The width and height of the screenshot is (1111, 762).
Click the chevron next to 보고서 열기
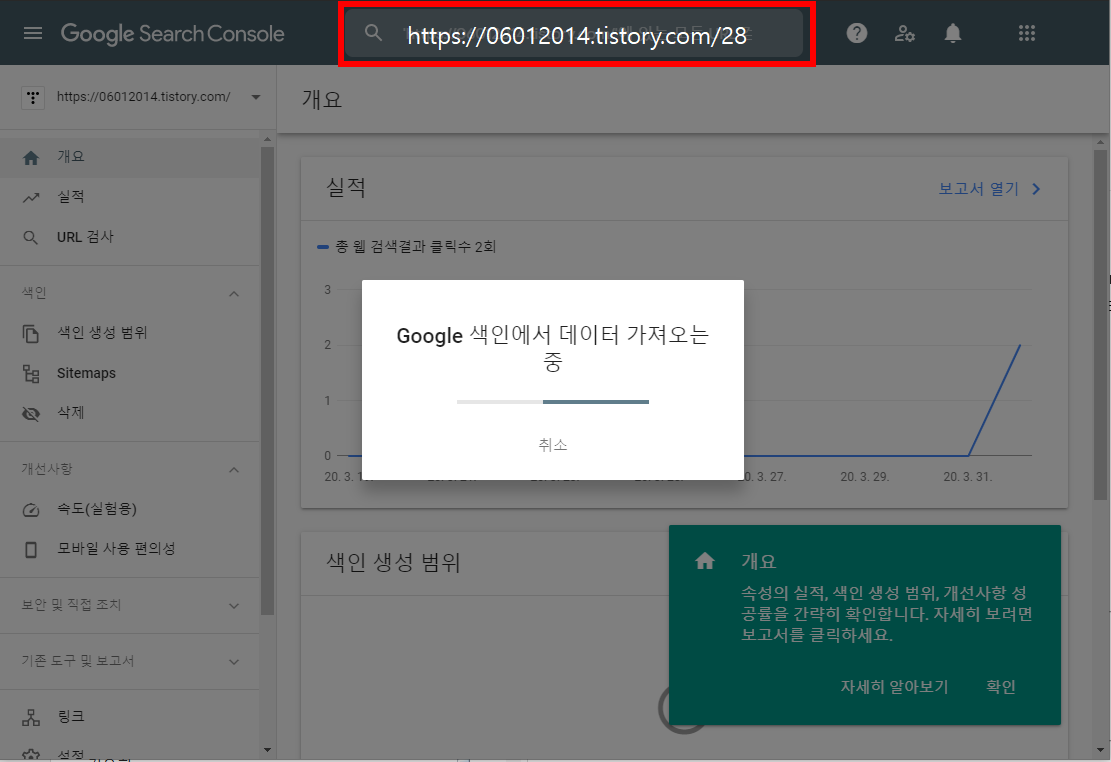[1036, 189]
